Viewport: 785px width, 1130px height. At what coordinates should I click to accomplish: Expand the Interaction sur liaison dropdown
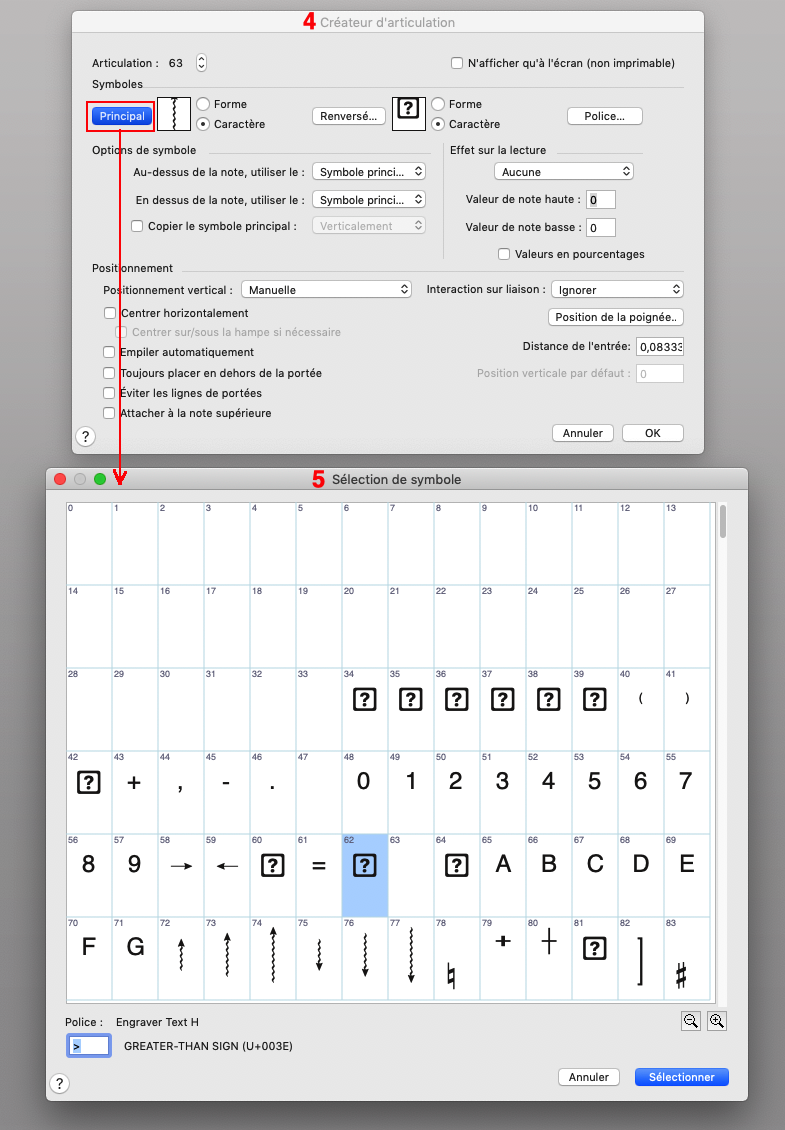[x=619, y=289]
